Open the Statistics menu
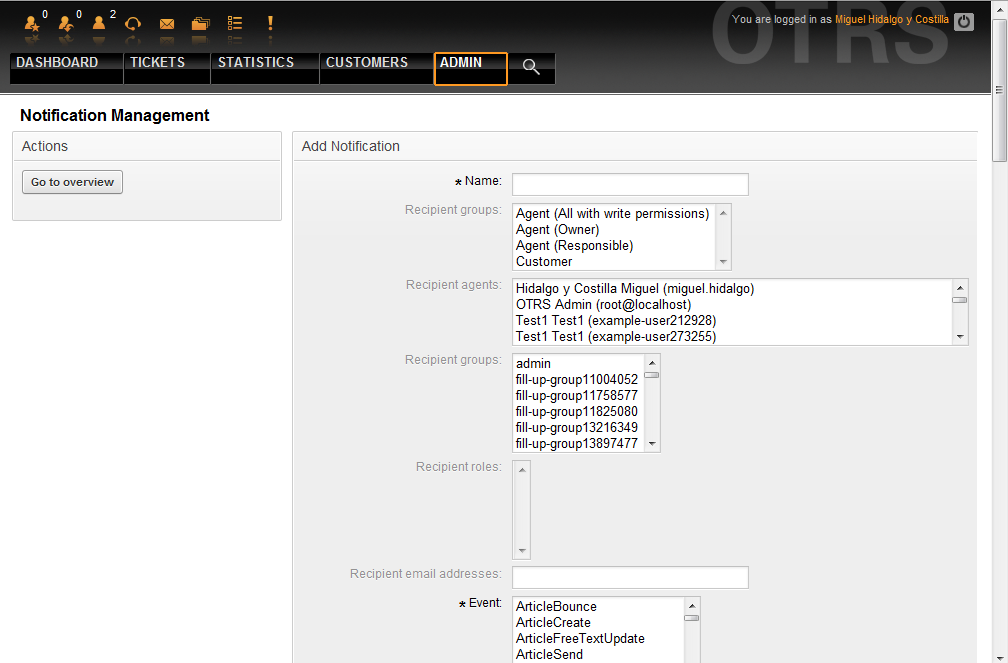The width and height of the screenshot is (1008, 663). pos(256,63)
